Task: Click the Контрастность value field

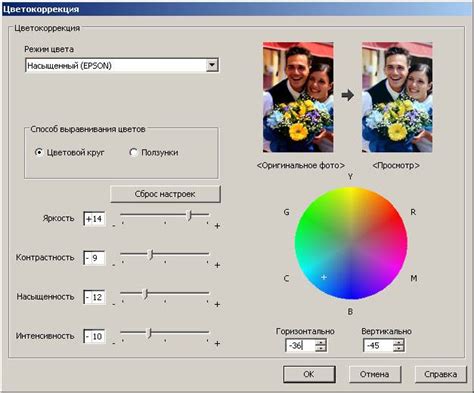Action: pyautogui.click(x=95, y=258)
